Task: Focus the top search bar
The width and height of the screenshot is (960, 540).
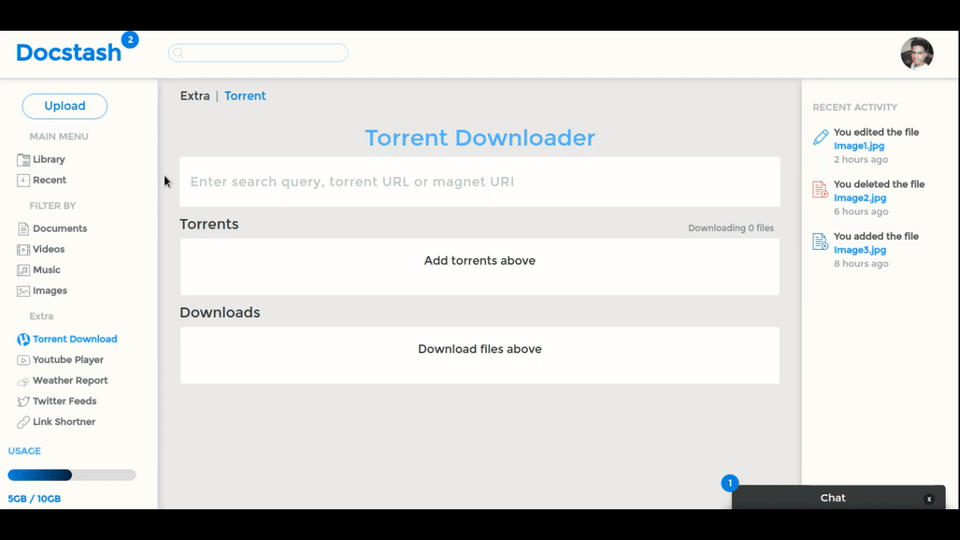Action: 258,53
